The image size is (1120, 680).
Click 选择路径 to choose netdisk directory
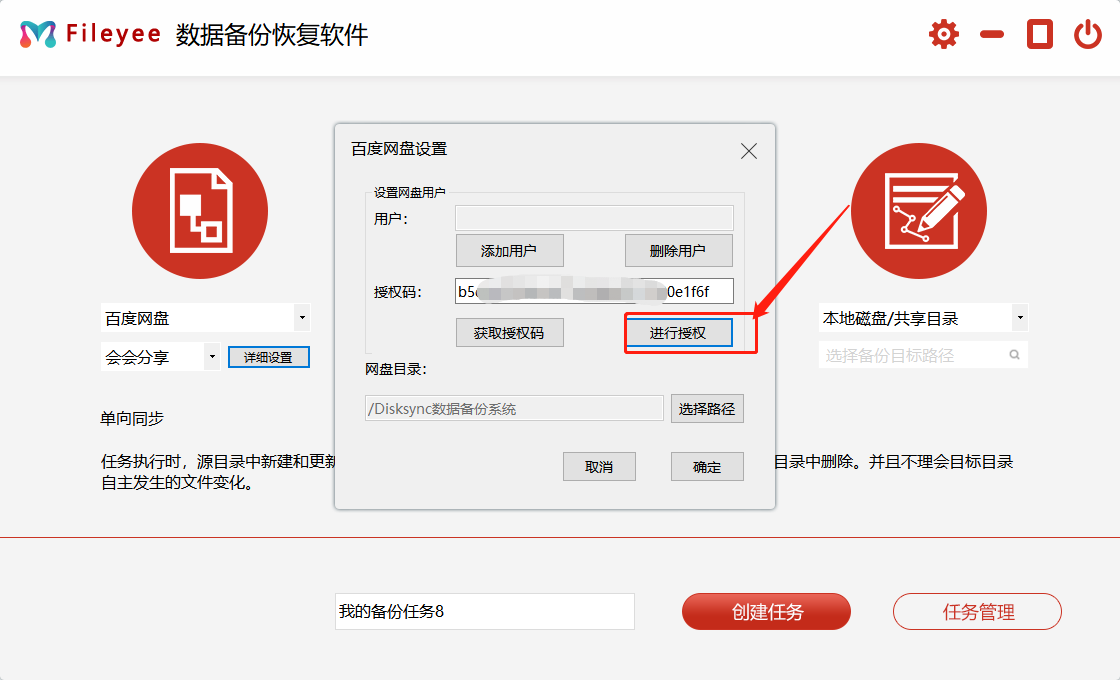pyautogui.click(x=707, y=408)
